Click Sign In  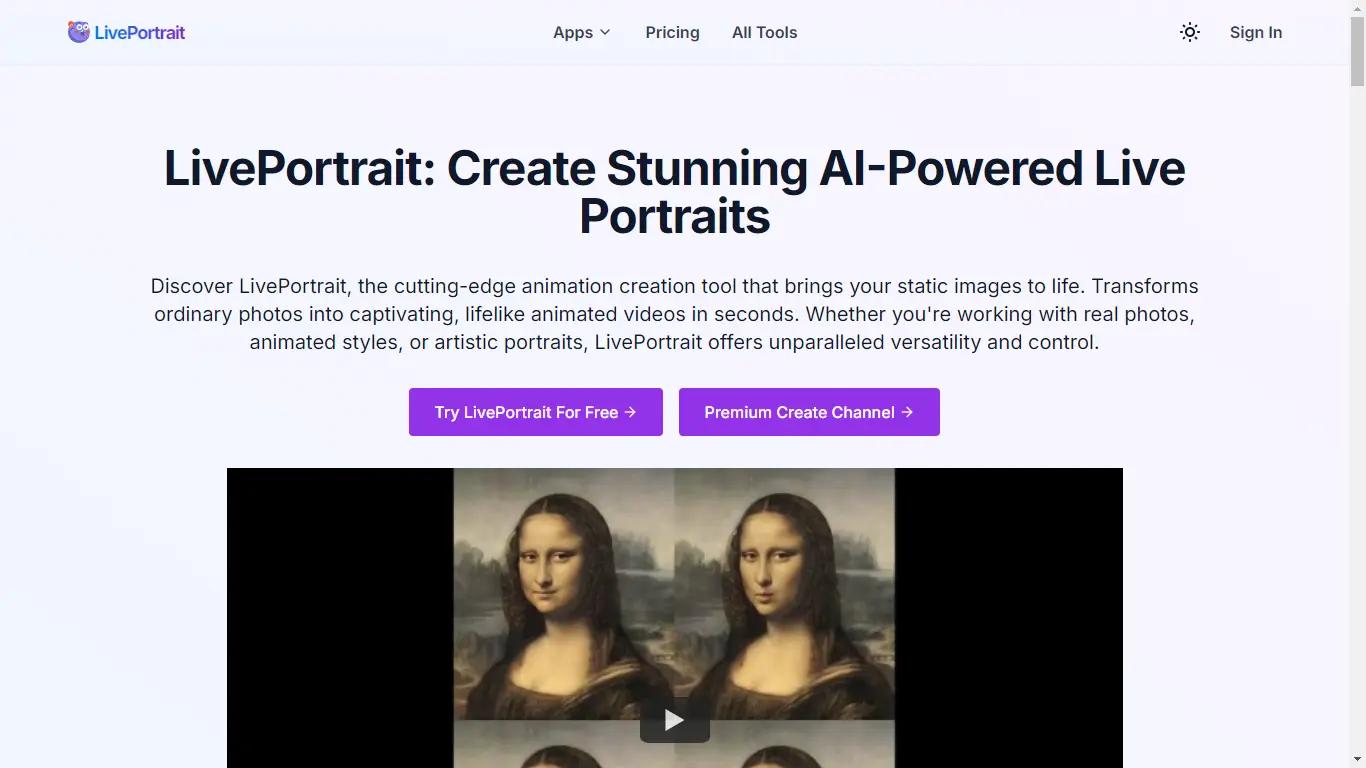pos(1255,32)
